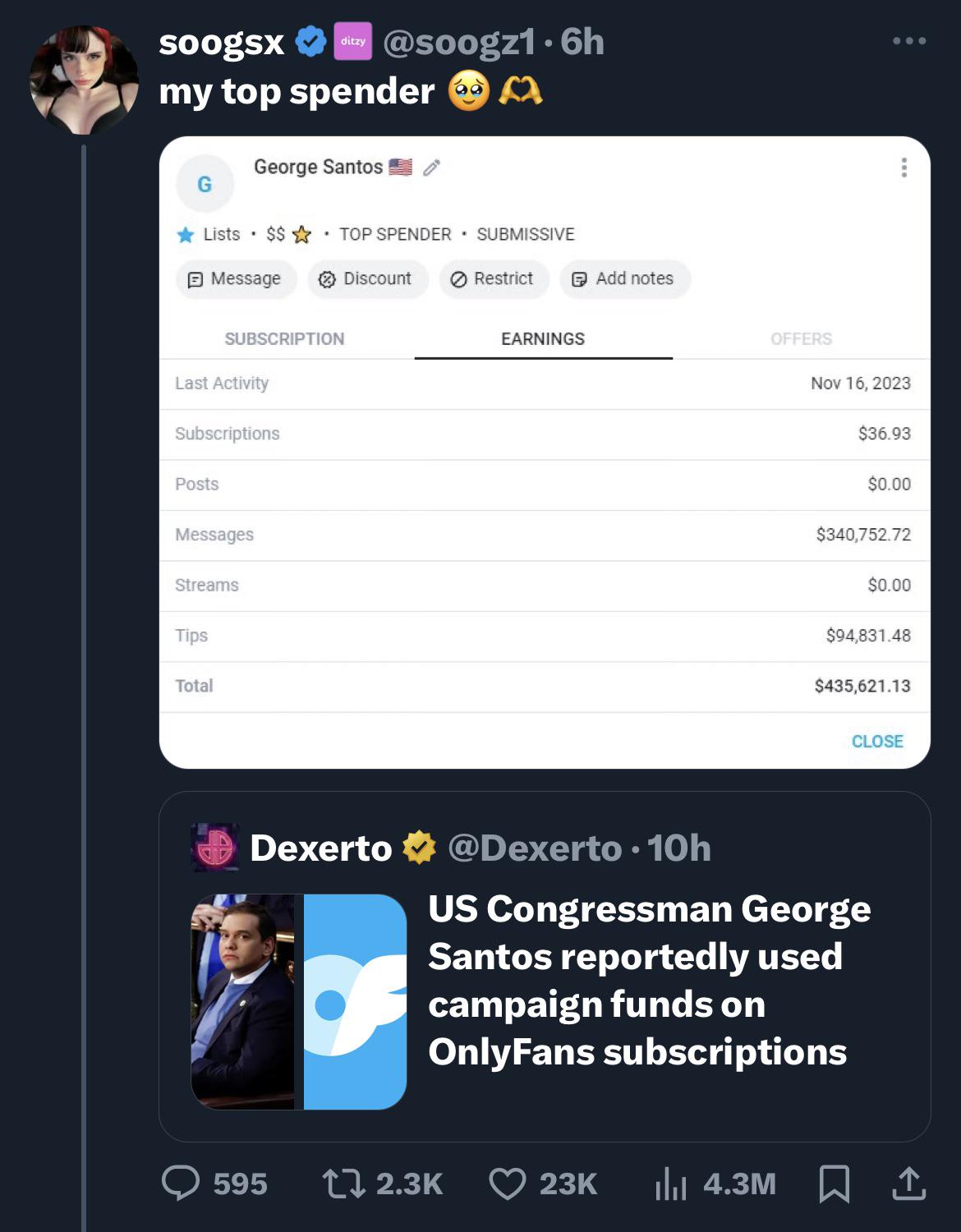Click Dexerto's gold verified badge
961x1232 pixels.
(x=417, y=848)
